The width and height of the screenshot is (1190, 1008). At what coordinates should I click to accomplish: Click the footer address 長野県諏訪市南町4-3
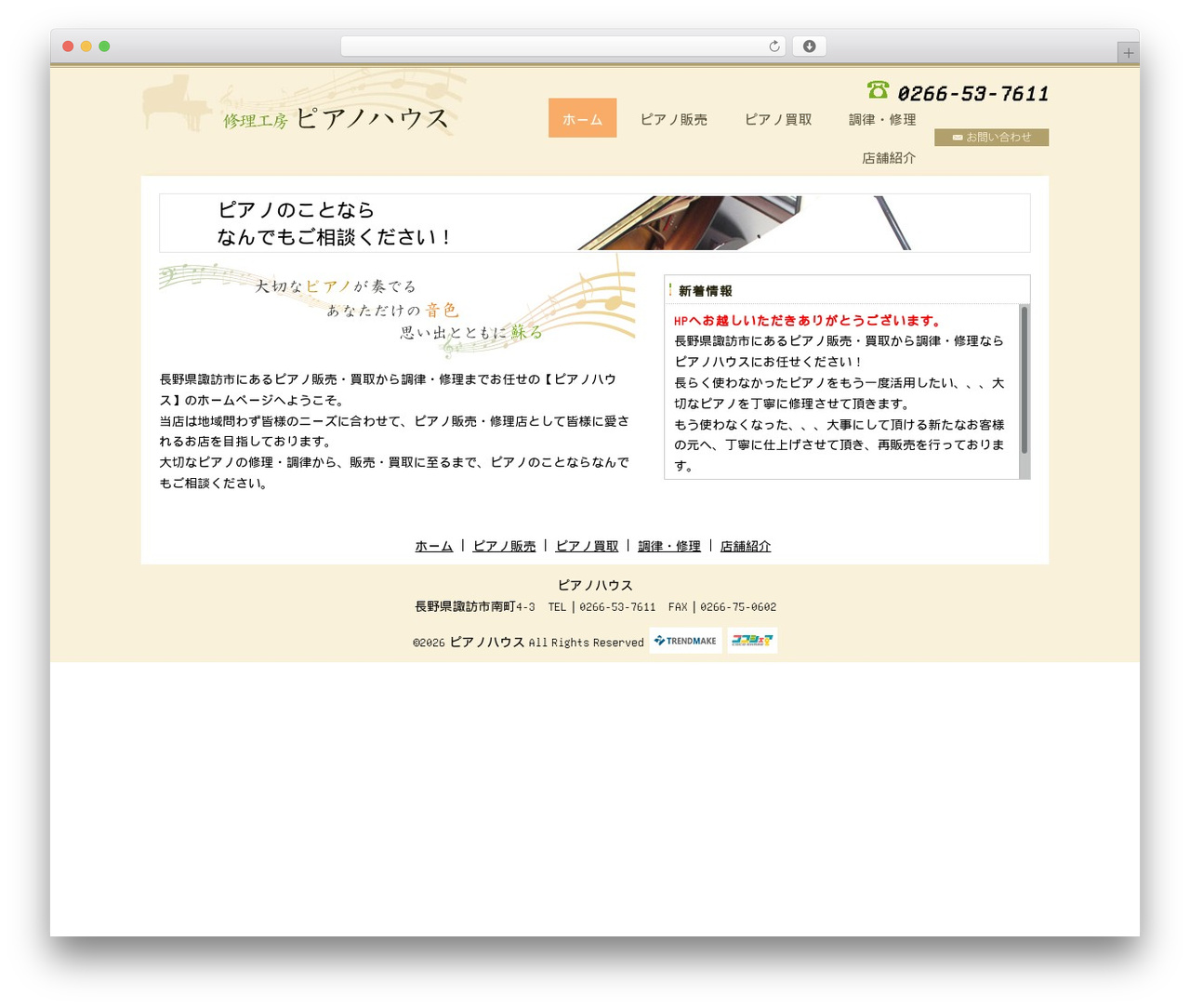tap(475, 606)
